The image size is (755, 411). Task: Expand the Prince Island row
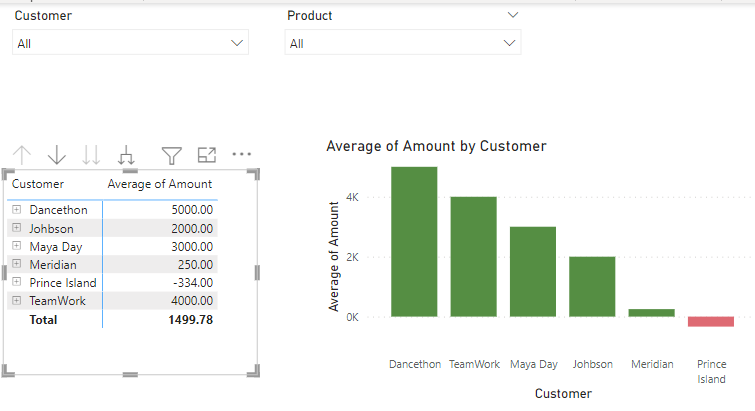16,282
